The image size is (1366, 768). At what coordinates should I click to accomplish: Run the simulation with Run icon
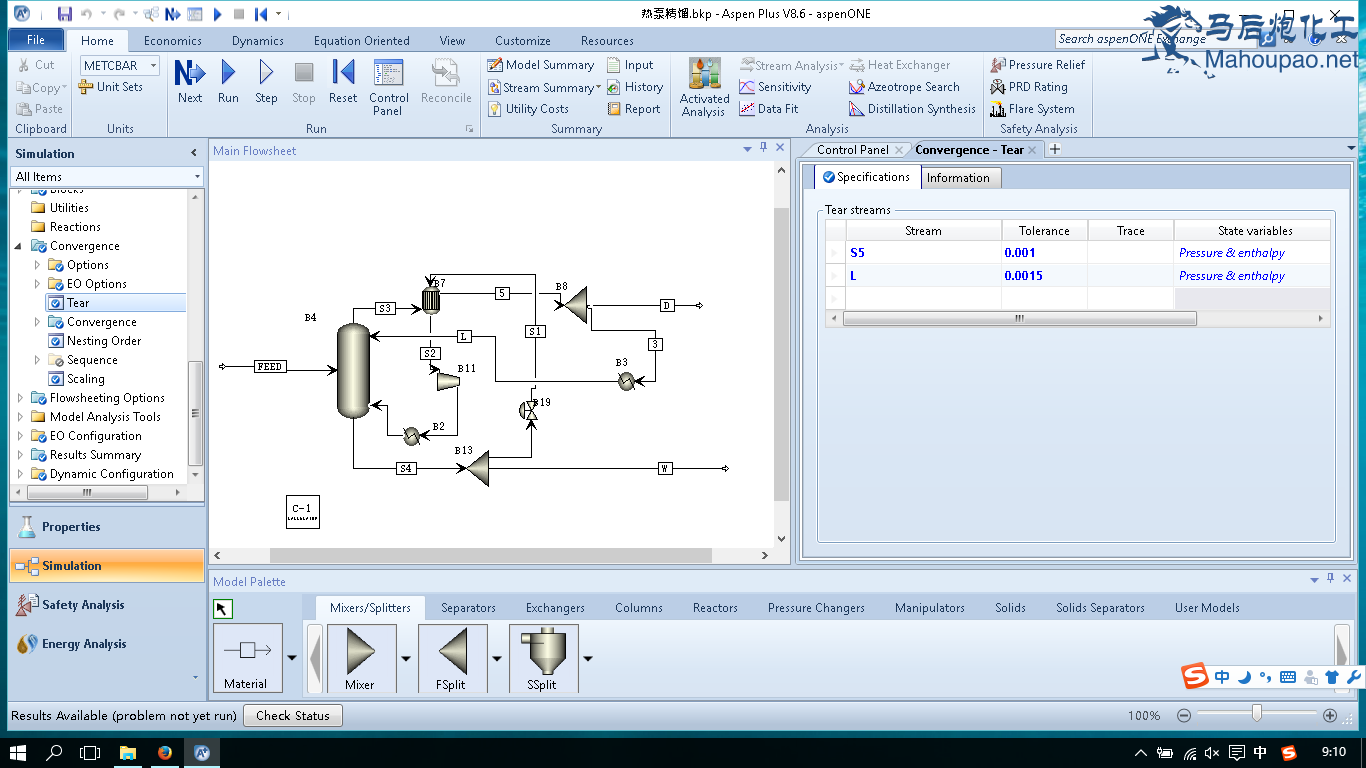pyautogui.click(x=228, y=81)
